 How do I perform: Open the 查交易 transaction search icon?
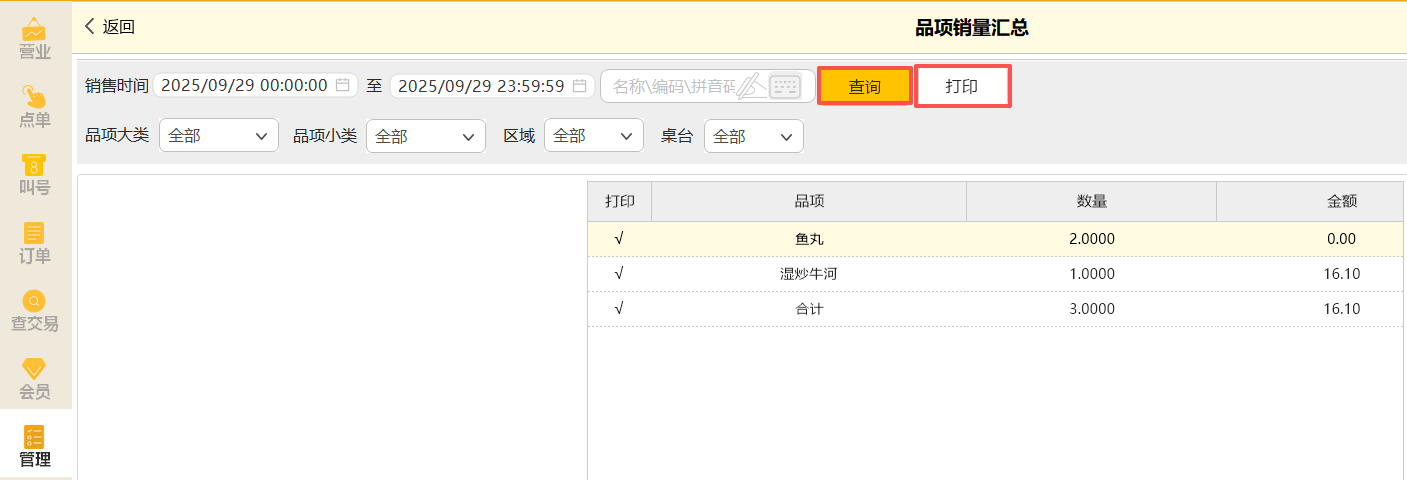(x=35, y=301)
